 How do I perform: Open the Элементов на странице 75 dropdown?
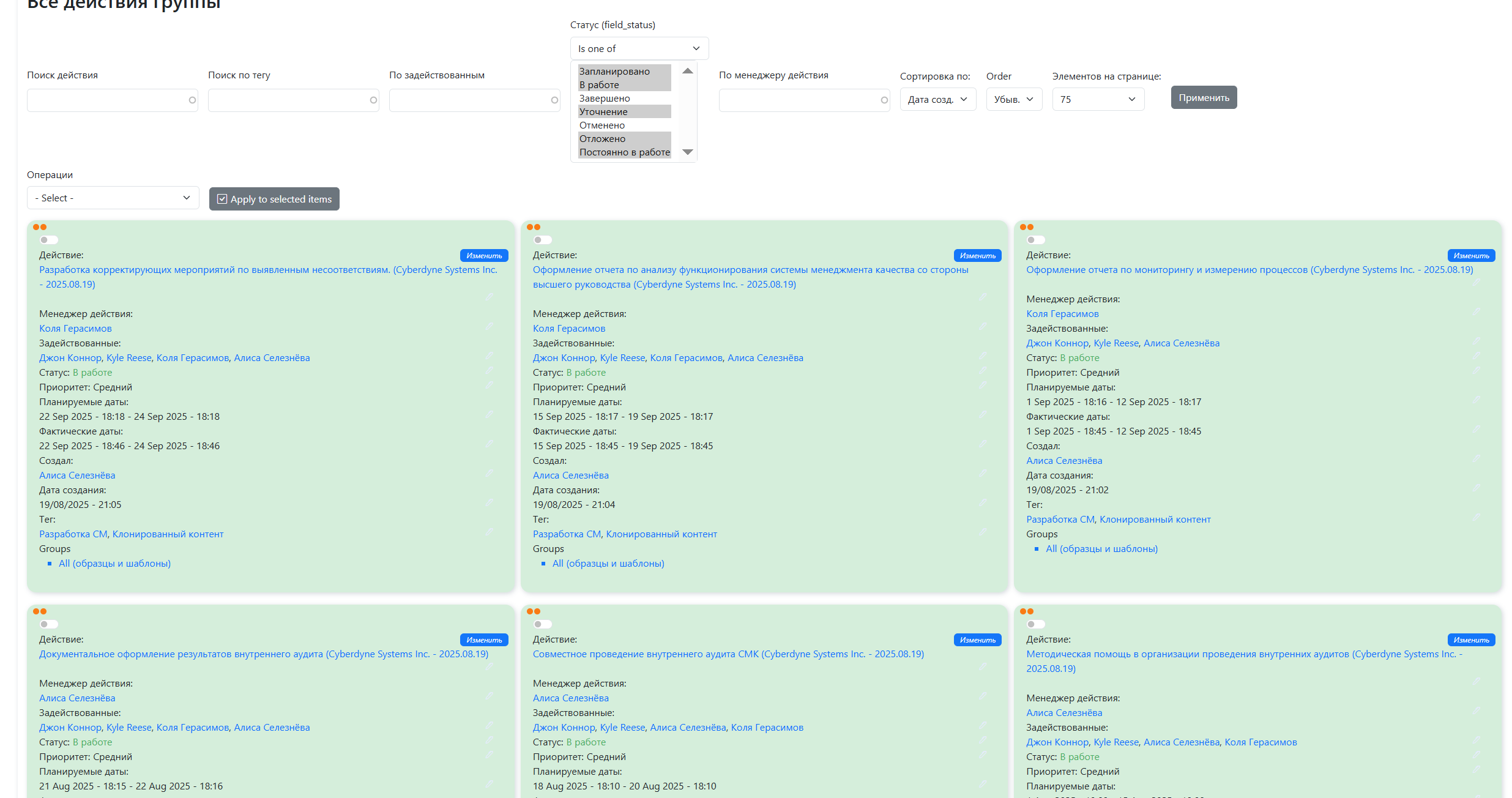pos(1098,99)
